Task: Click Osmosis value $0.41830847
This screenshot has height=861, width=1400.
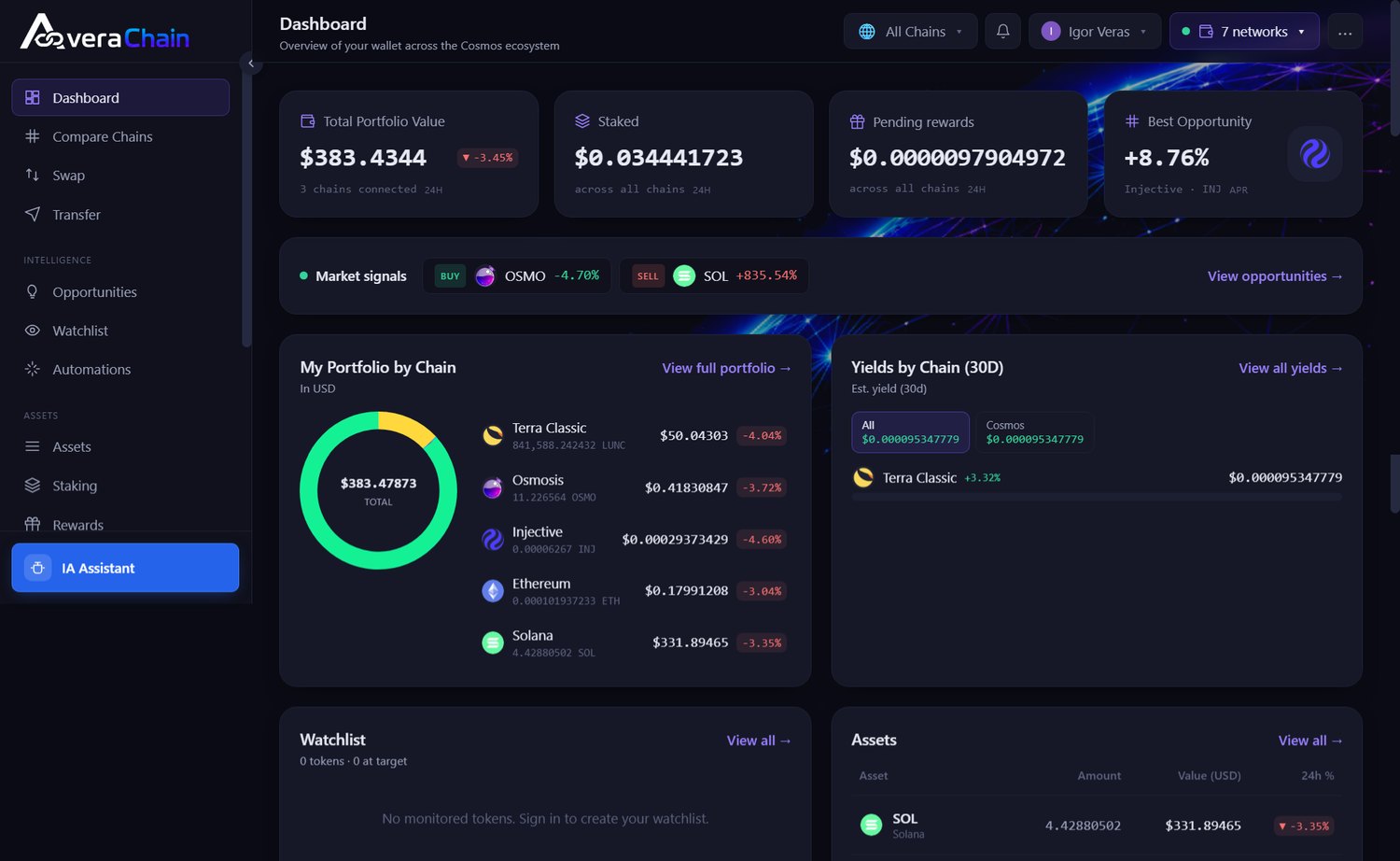Action: (686, 487)
